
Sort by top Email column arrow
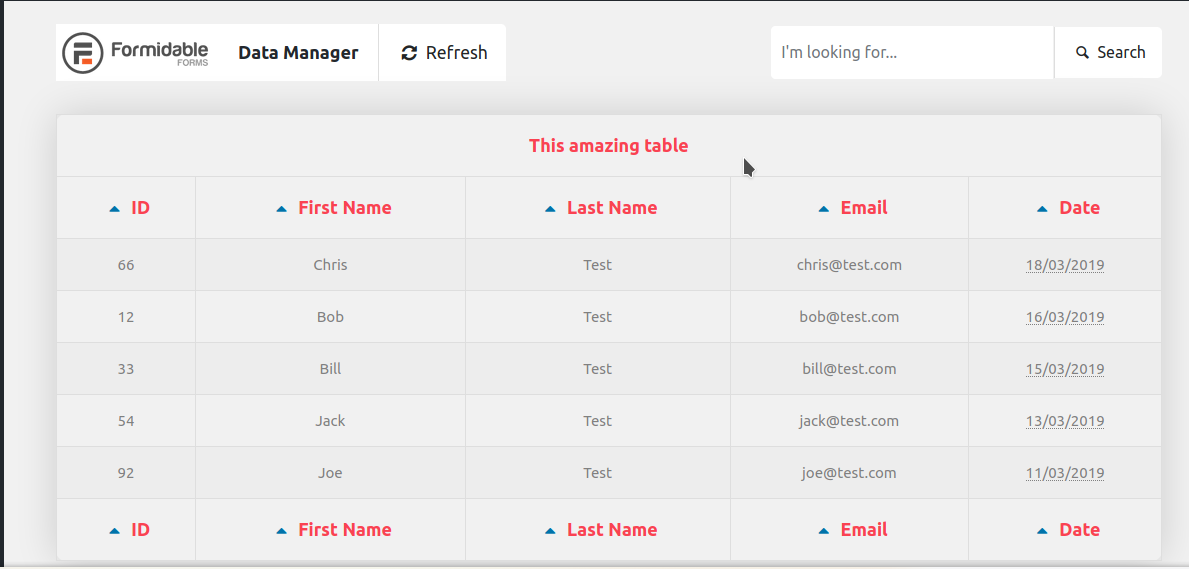point(824,209)
